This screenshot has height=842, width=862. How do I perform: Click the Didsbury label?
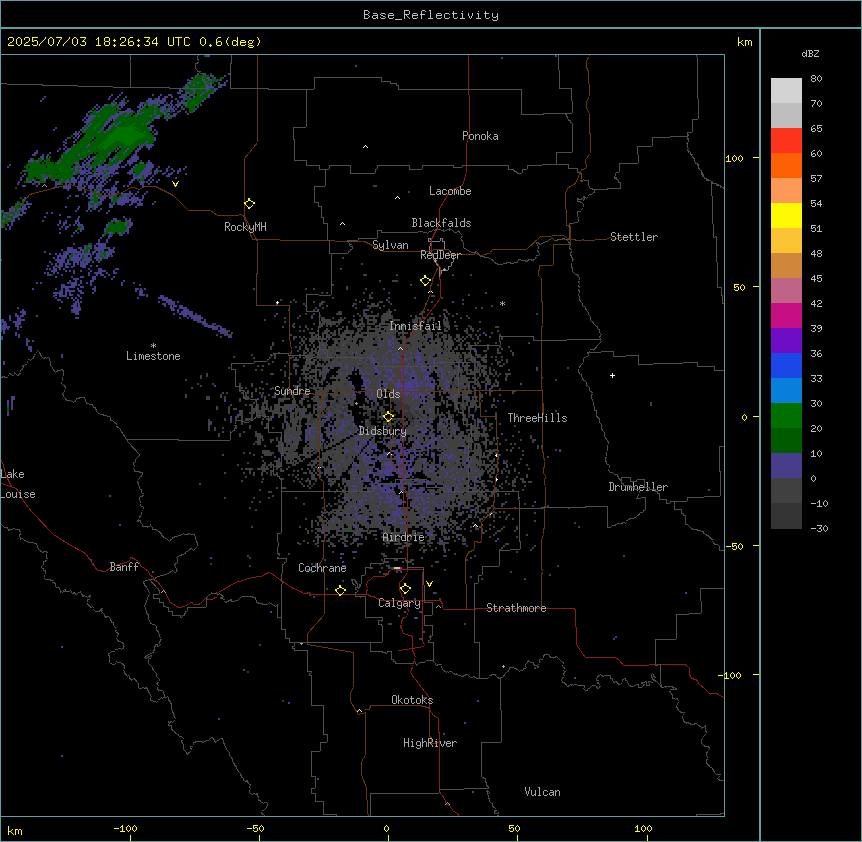[x=383, y=431]
